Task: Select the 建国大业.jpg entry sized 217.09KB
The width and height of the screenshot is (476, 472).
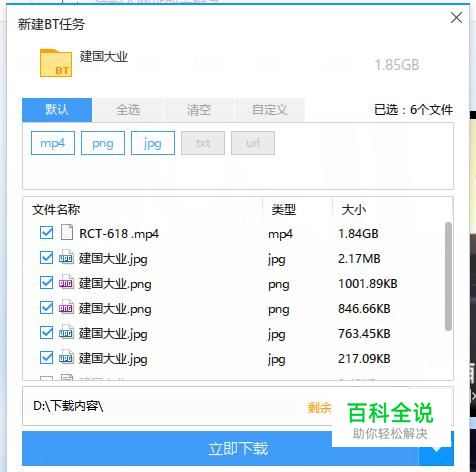Action: click(113, 359)
